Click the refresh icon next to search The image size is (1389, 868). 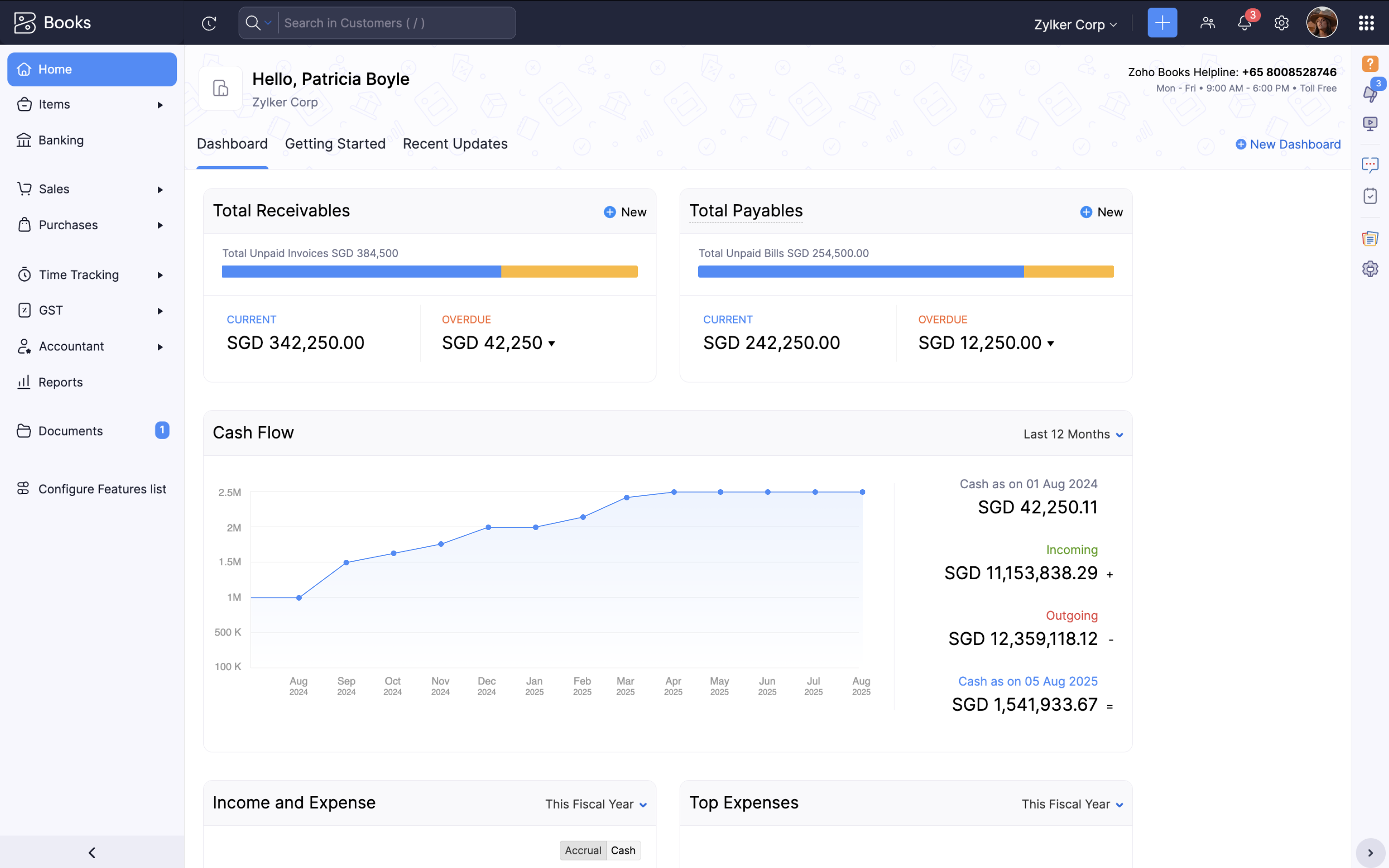209,23
